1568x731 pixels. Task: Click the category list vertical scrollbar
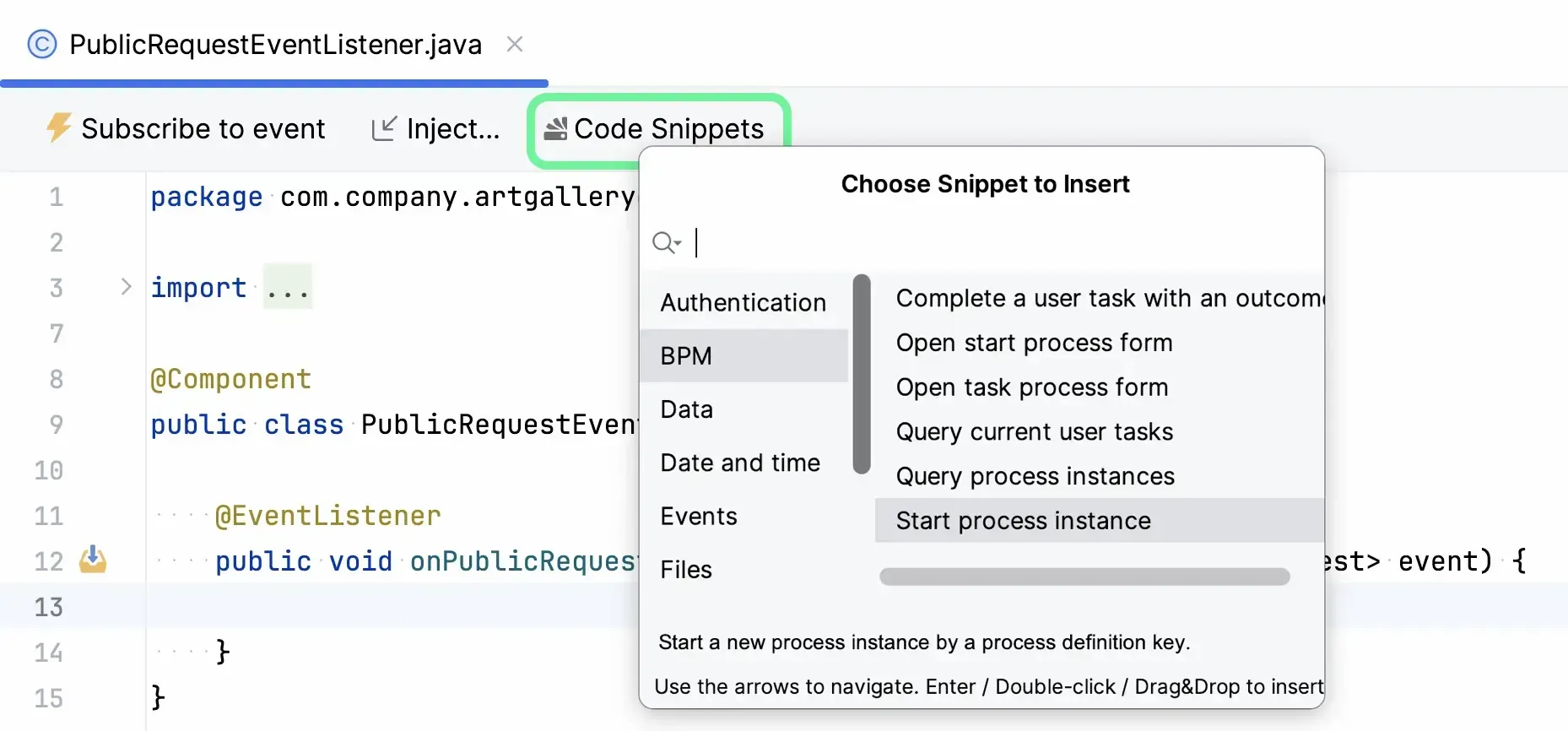coord(861,374)
